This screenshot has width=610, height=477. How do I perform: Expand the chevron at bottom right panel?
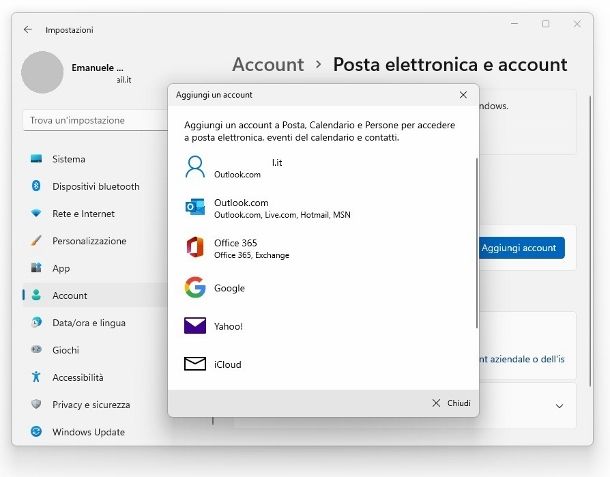559,406
